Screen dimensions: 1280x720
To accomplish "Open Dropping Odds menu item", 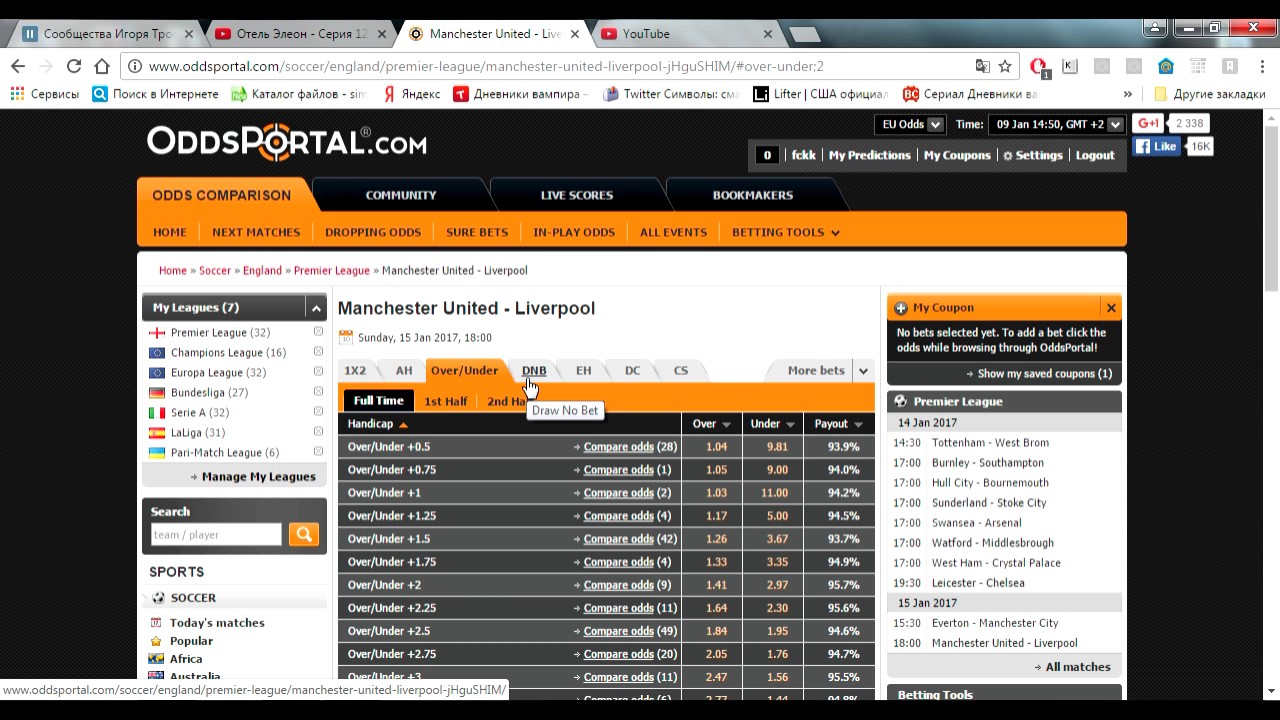I will [x=373, y=232].
